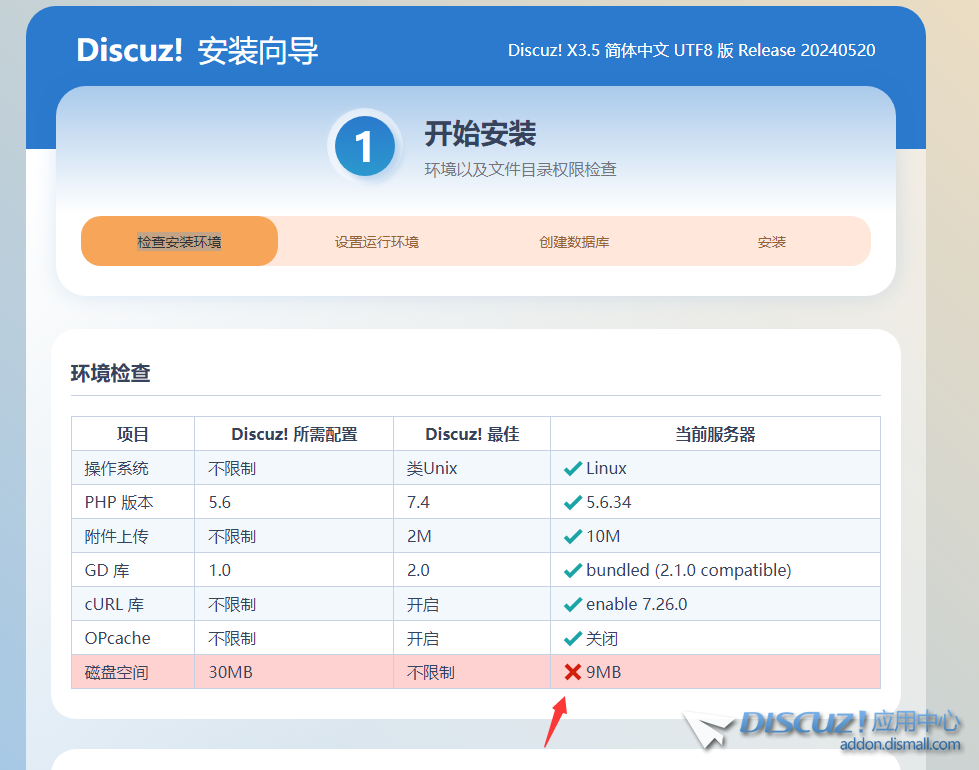Click the Discuz! 所需配置 column header
The height and width of the screenshot is (770, 979).
(x=294, y=434)
